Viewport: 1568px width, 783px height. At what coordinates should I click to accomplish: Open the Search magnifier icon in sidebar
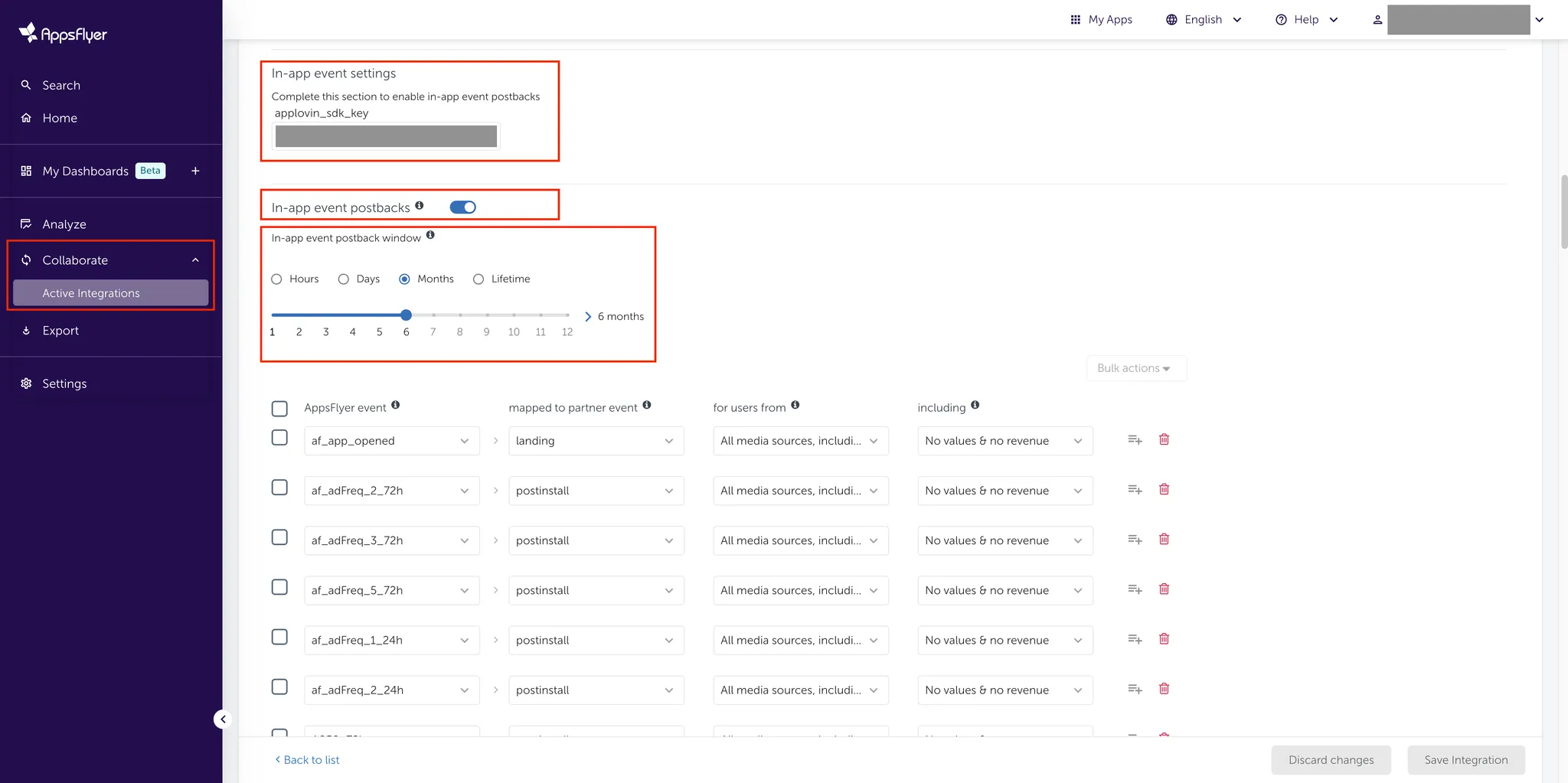[x=26, y=85]
